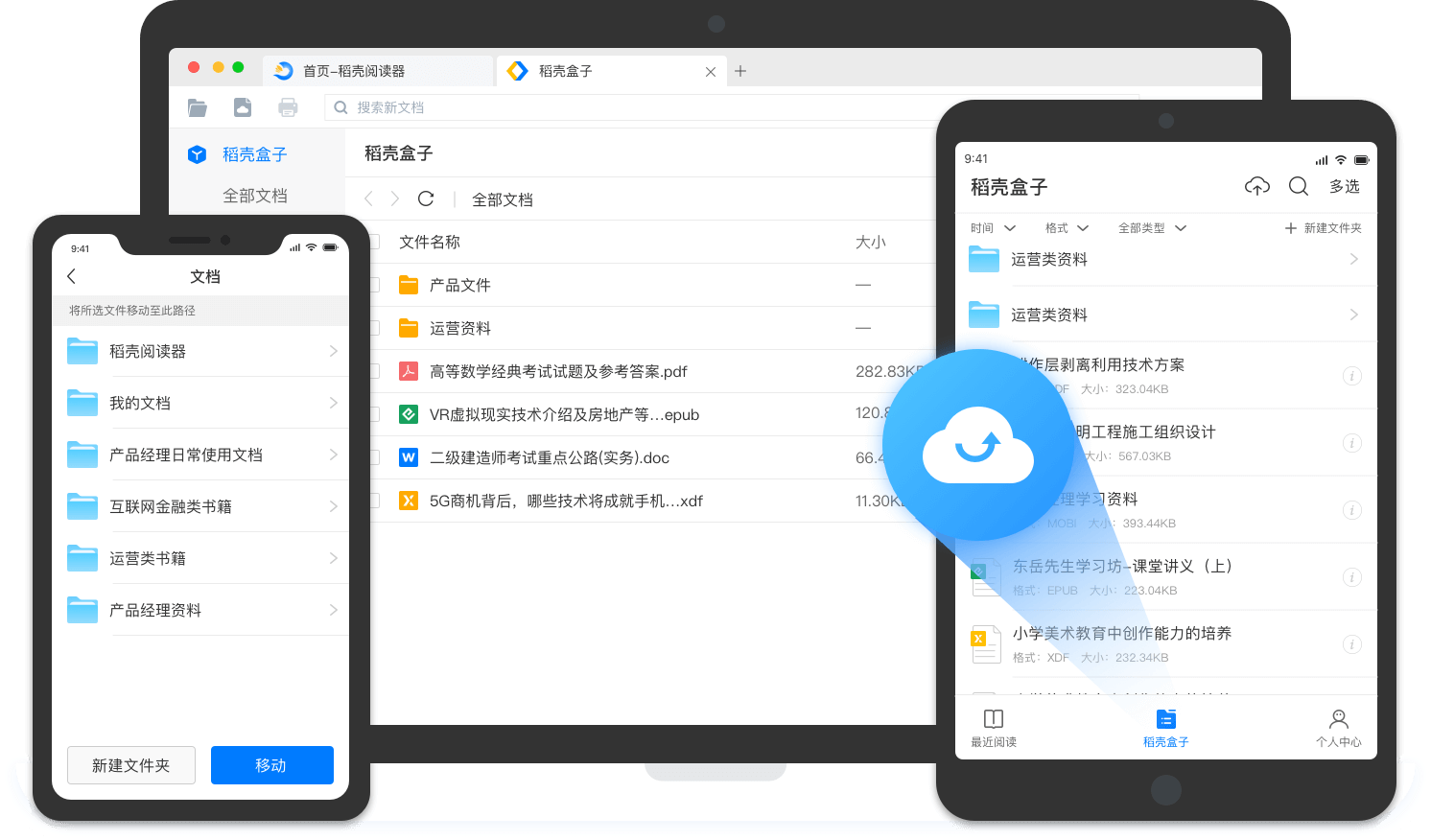Screen dimensions: 1431x840
Task: Tap the search magnifier on tablet header
Action: [x=1299, y=186]
